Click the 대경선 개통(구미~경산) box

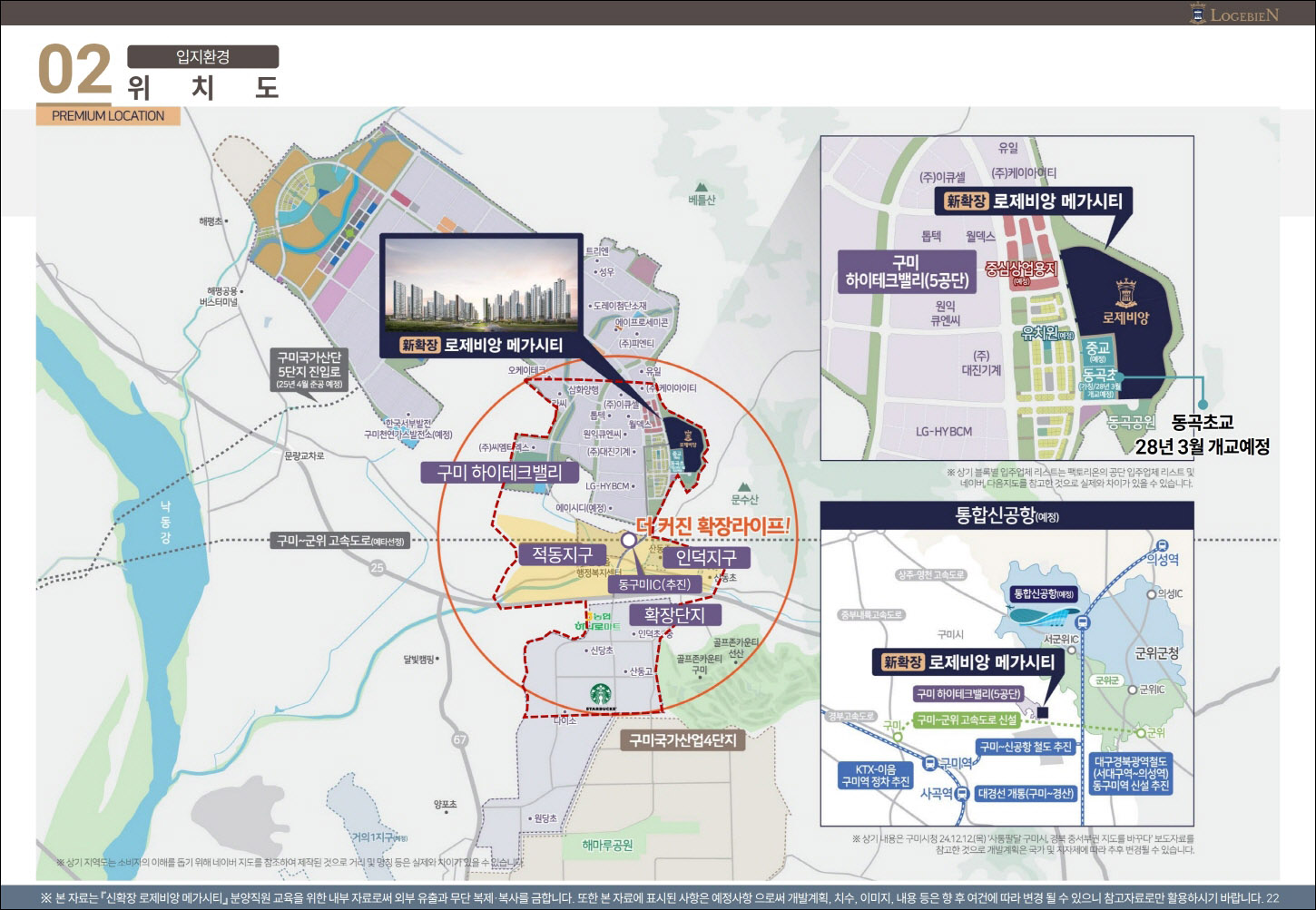[x=1026, y=794]
